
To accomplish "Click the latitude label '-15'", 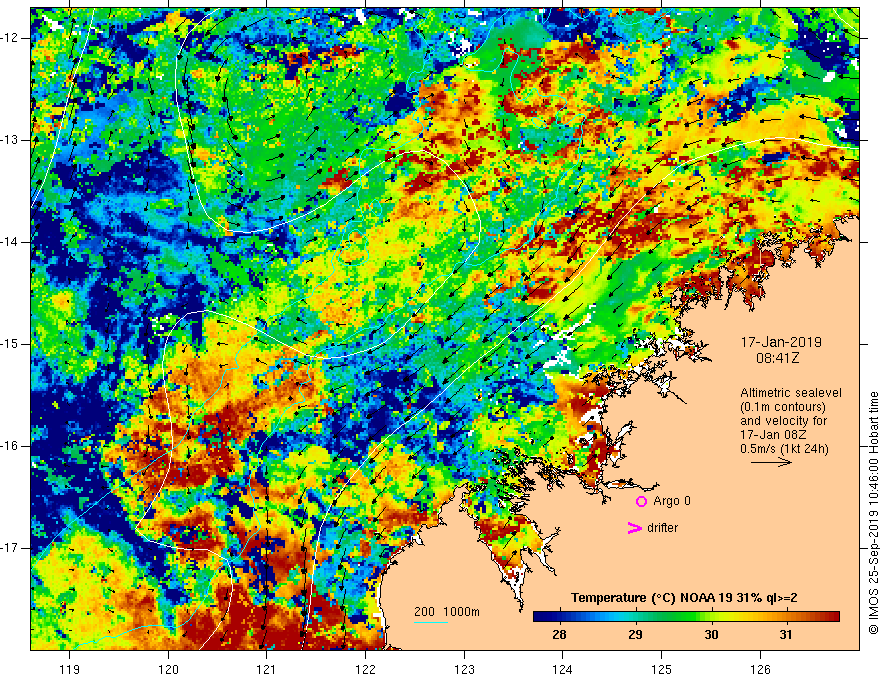I will pos(10,344).
